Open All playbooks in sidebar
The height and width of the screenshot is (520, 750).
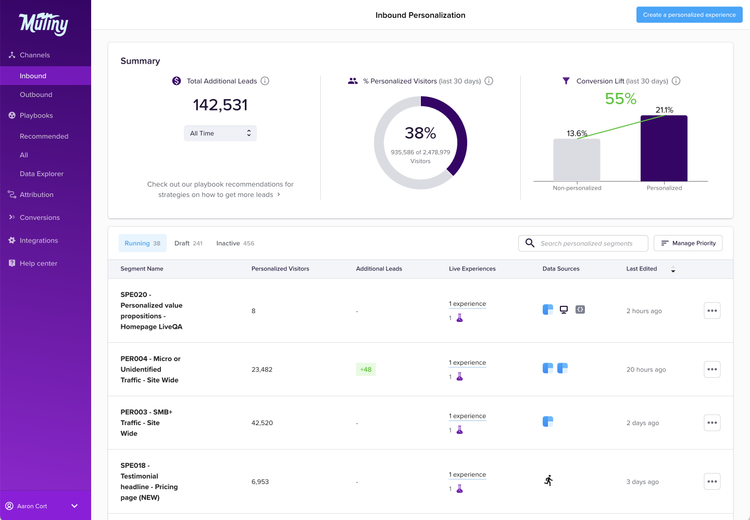click(x=24, y=155)
